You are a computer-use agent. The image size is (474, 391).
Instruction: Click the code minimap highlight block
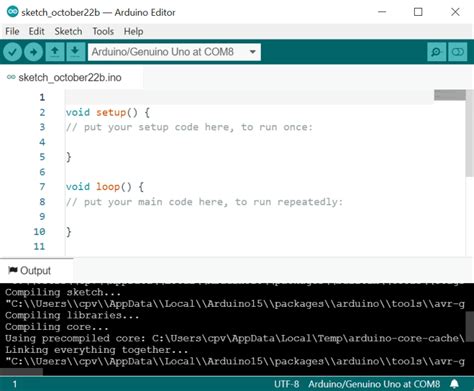(450, 95)
